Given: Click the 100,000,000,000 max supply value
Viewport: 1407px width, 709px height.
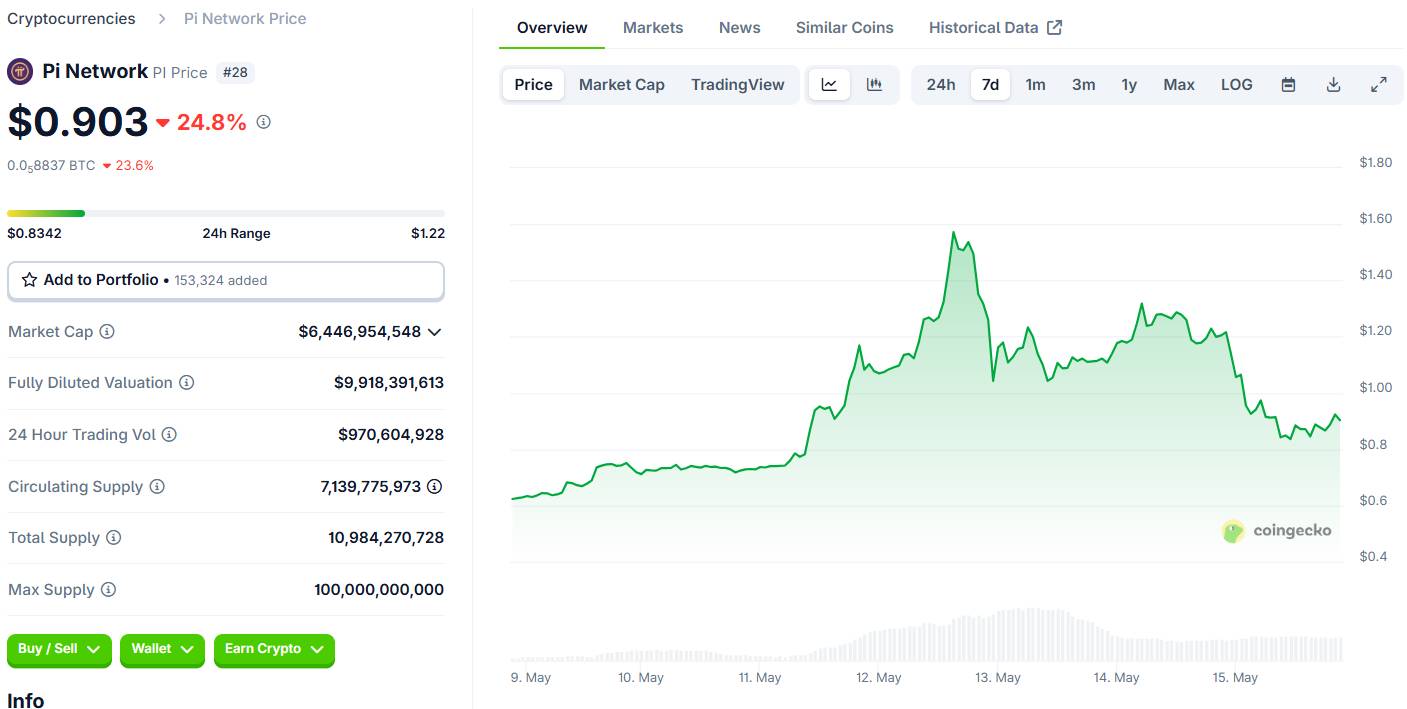Looking at the screenshot, I should (379, 590).
